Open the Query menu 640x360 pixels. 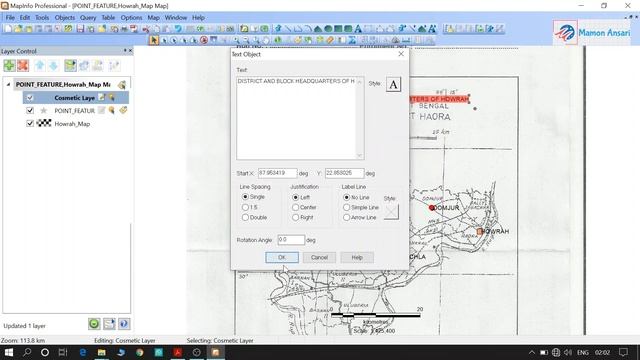tap(88, 18)
